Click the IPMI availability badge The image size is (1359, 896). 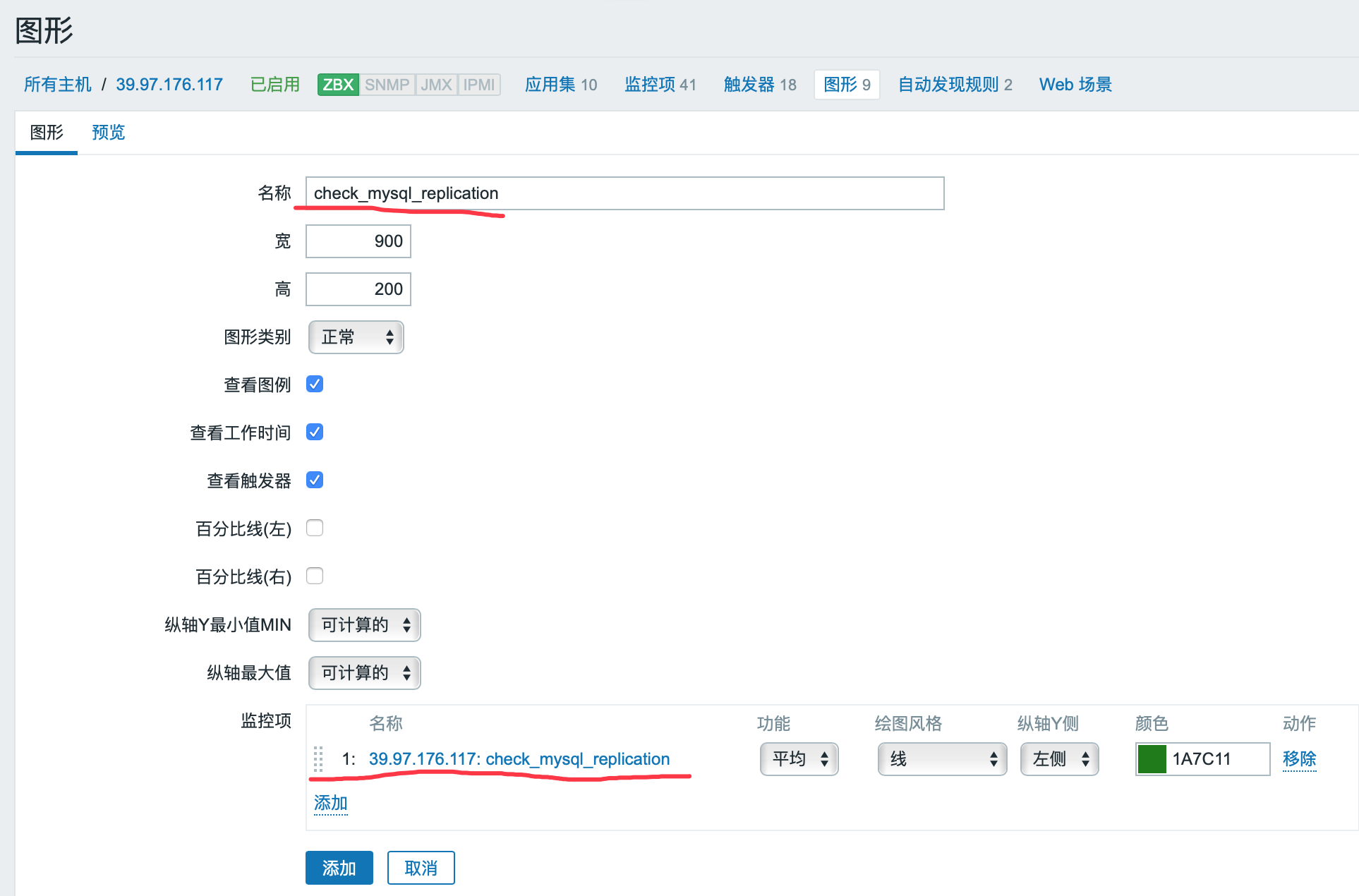[x=479, y=85]
